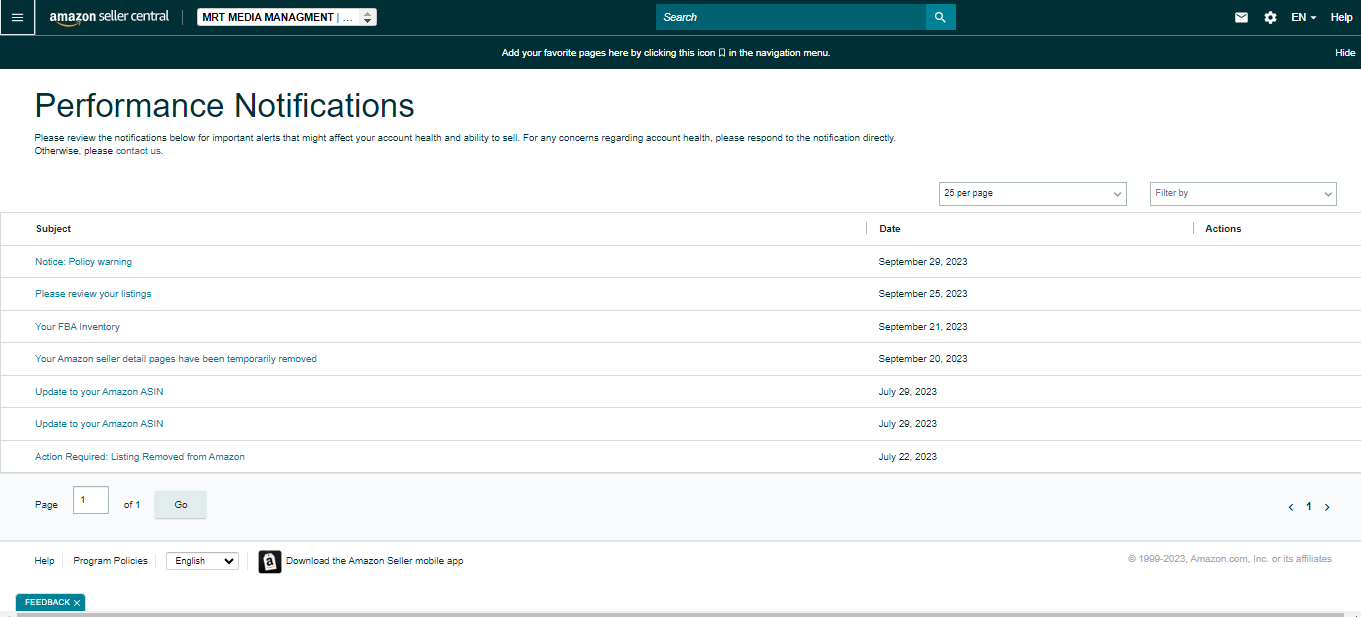The height and width of the screenshot is (617, 1361).
Task: Open the contact us link
Action: 138,151
